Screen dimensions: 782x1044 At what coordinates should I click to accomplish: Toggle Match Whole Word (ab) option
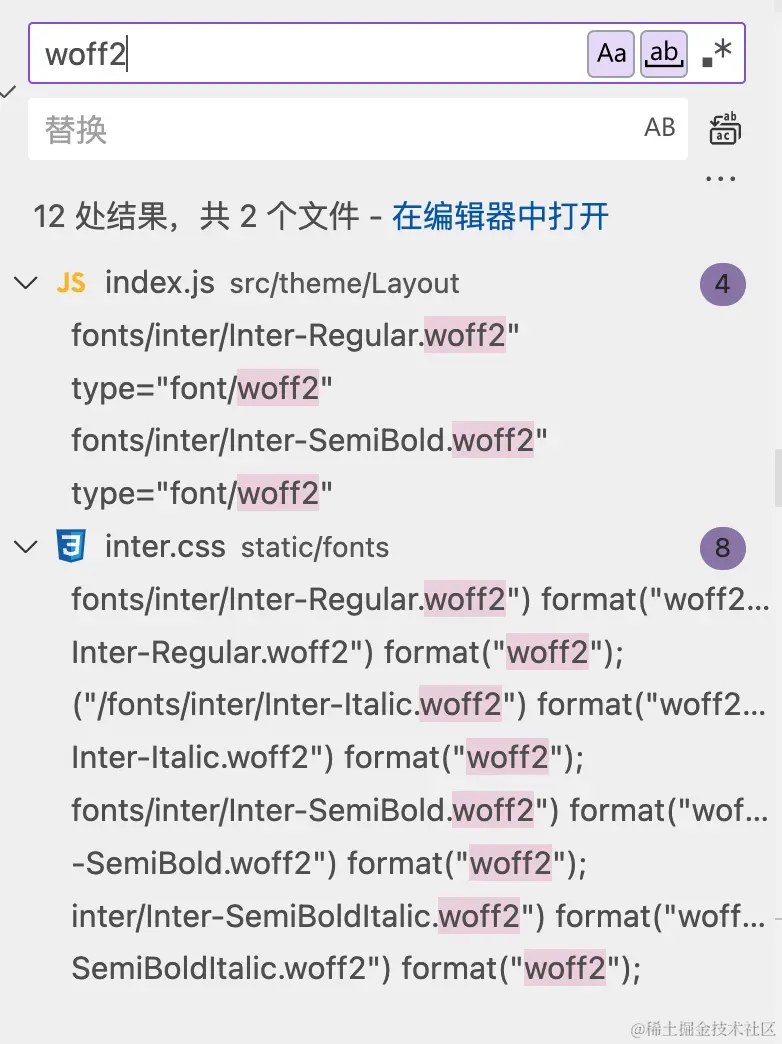[664, 53]
